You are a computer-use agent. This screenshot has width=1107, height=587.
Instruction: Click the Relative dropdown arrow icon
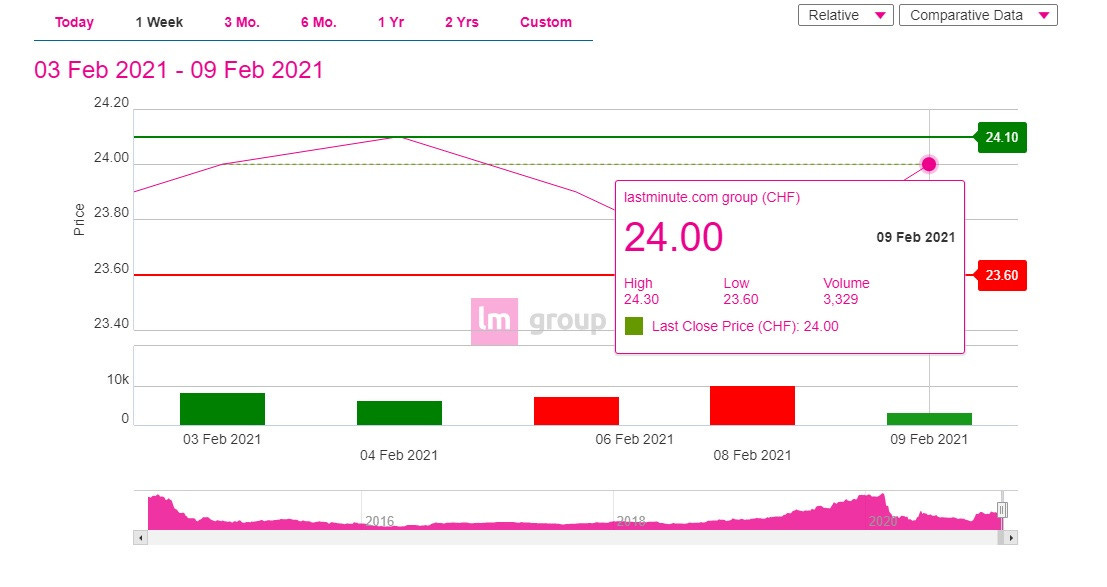pyautogui.click(x=880, y=16)
